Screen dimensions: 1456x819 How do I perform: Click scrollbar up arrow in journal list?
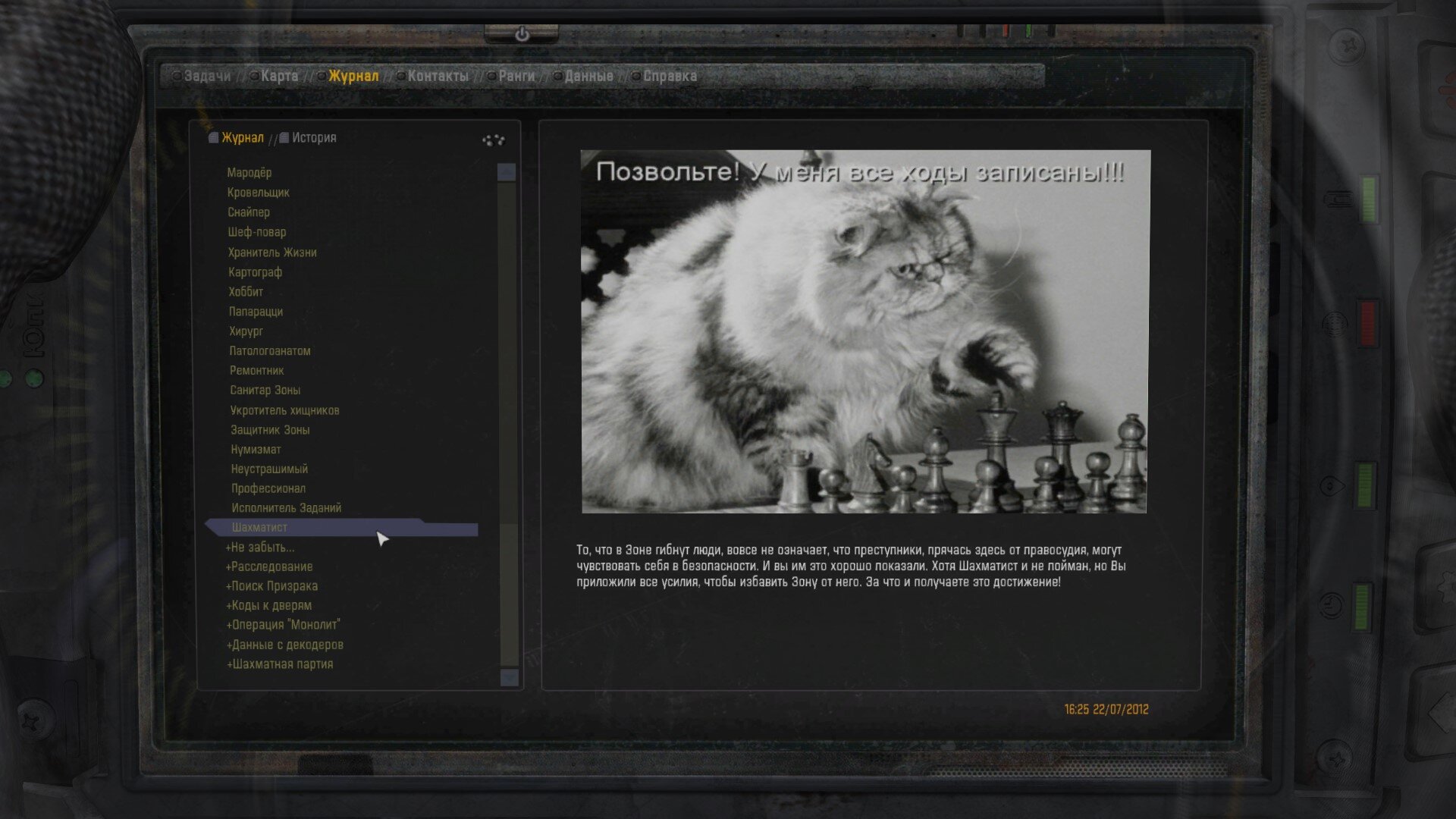(507, 172)
